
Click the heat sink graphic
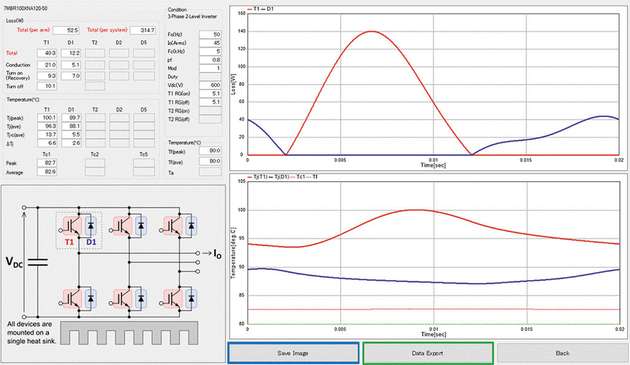pos(129,333)
